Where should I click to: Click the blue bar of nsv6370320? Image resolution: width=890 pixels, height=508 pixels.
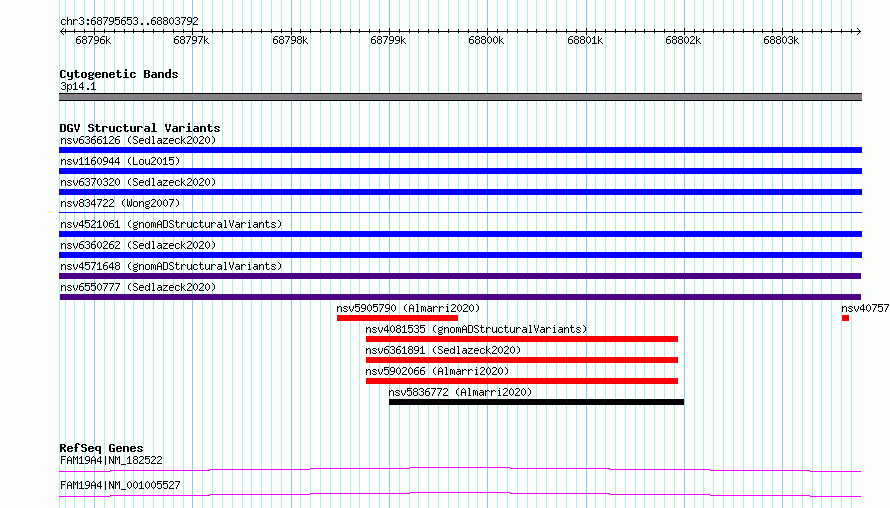tap(460, 192)
